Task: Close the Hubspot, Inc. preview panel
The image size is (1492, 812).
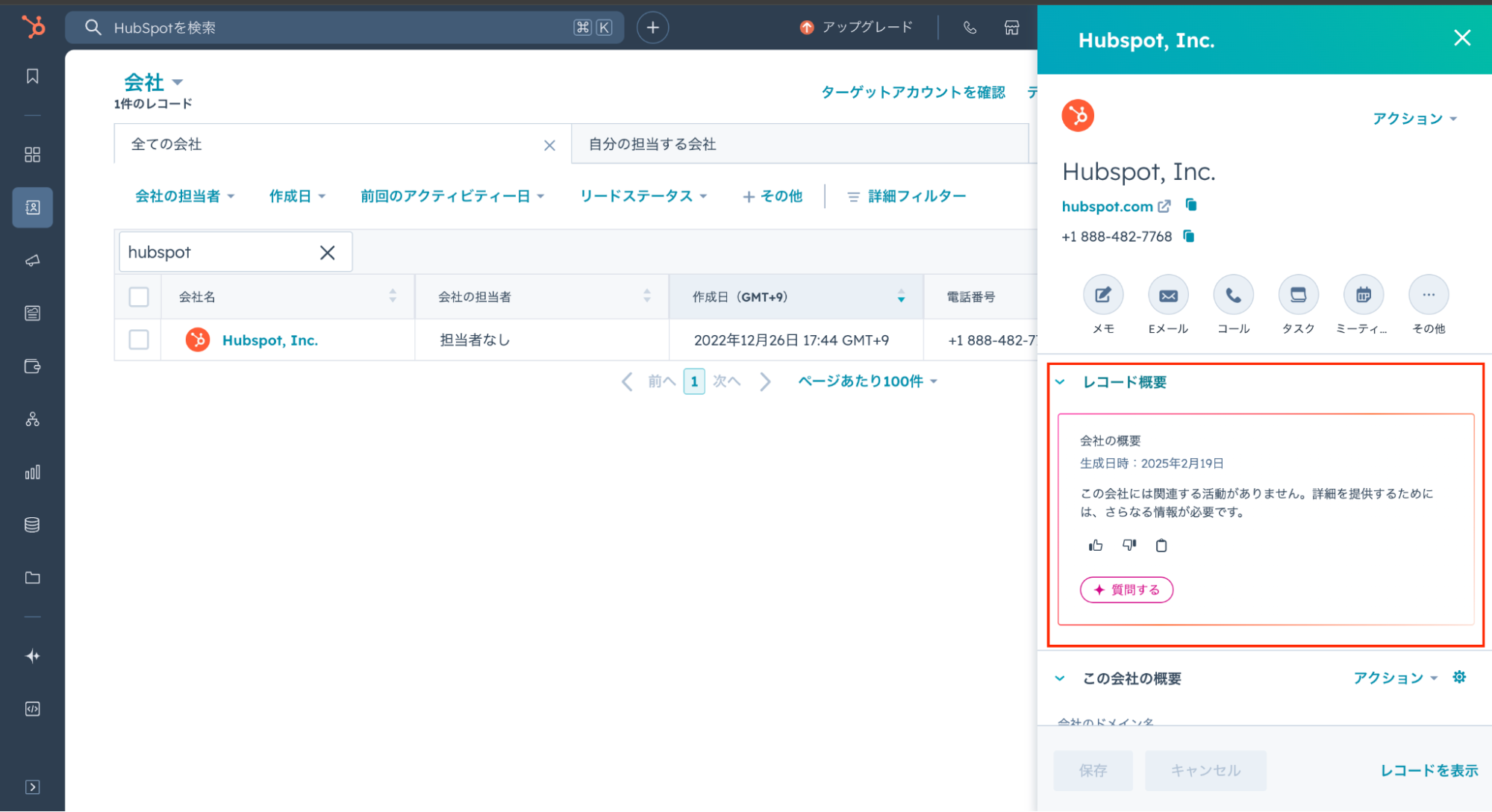Action: pyautogui.click(x=1462, y=38)
